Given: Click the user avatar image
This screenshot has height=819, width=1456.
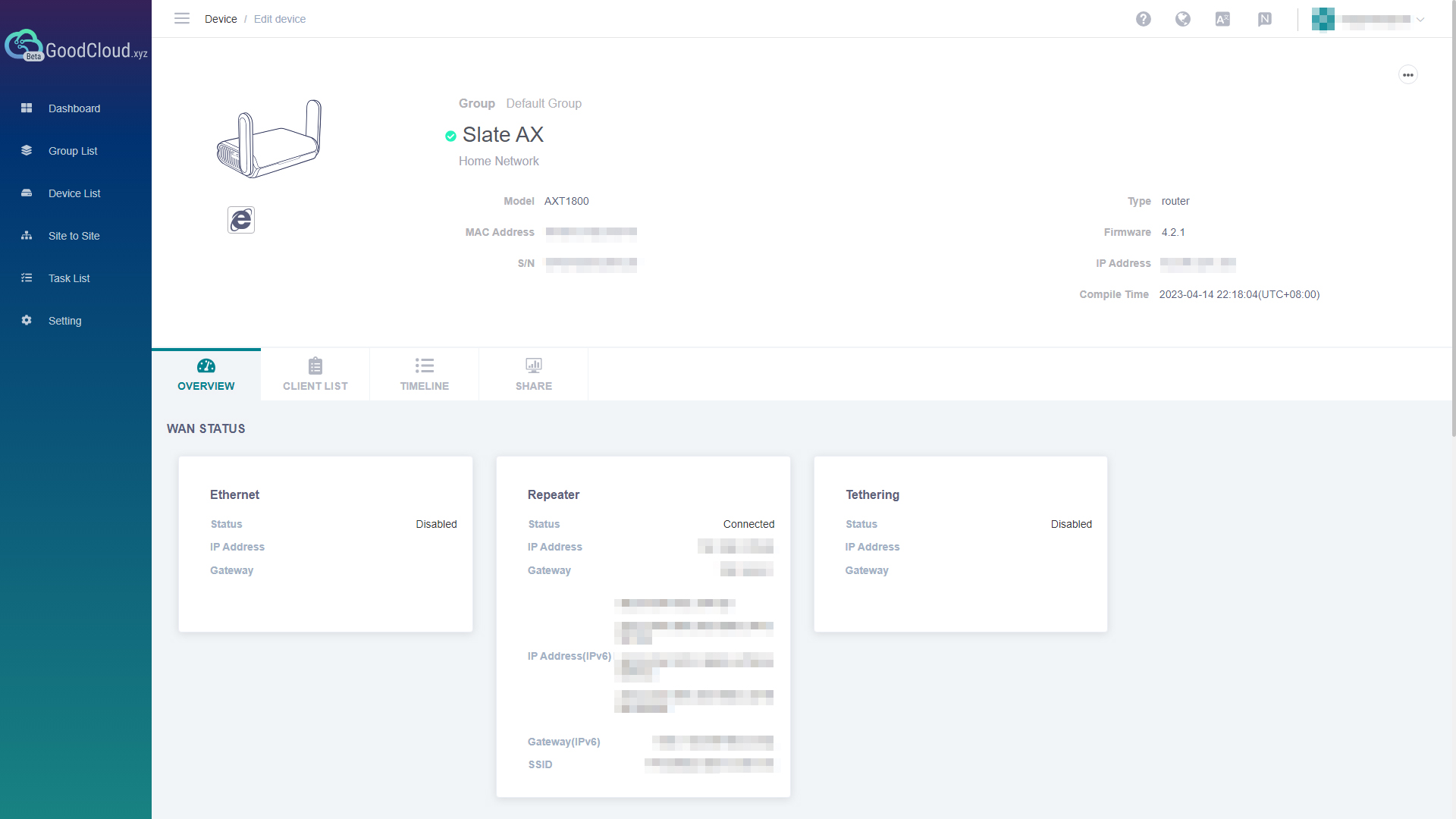Looking at the screenshot, I should (1323, 19).
